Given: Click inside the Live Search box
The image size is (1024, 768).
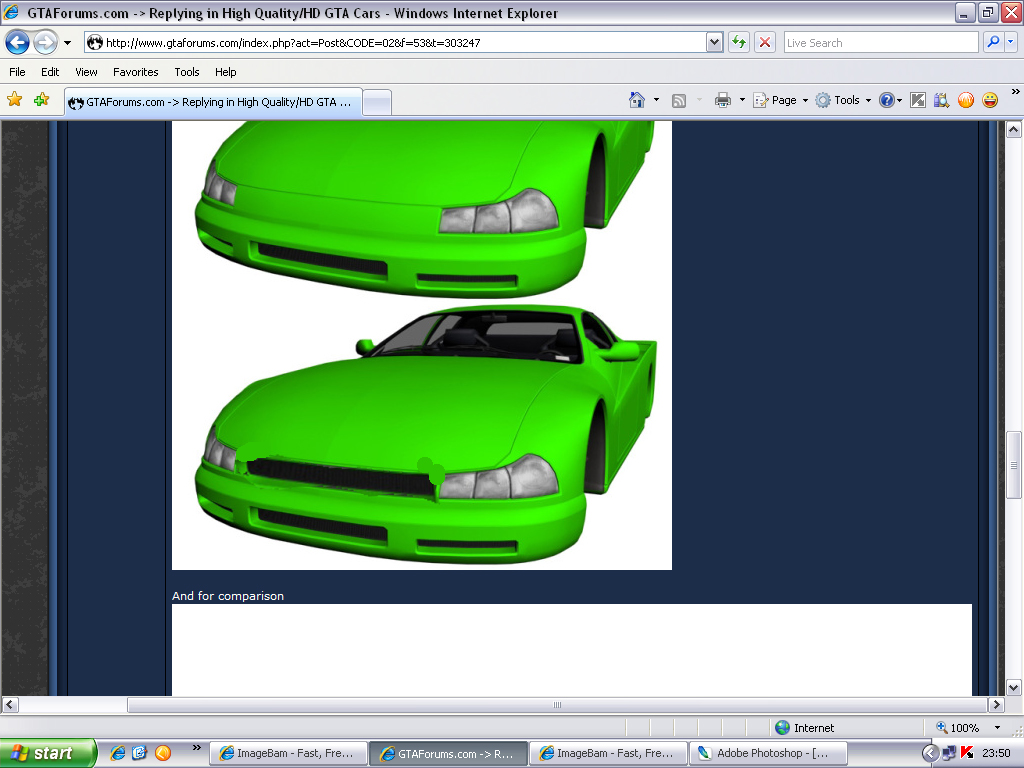Looking at the screenshot, I should click(x=880, y=43).
